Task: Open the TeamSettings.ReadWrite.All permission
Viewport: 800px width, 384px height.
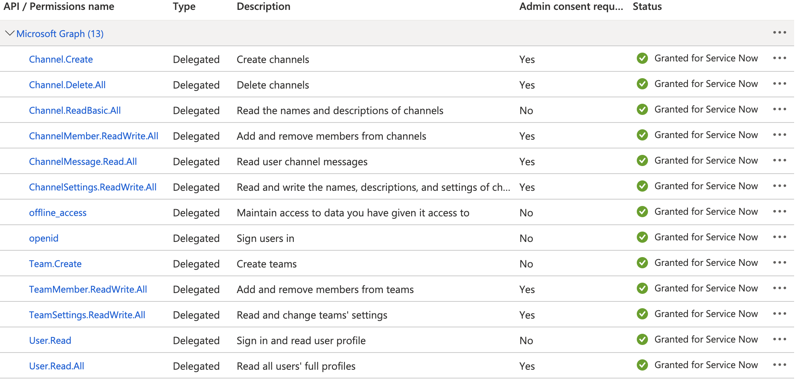Action: 87,315
